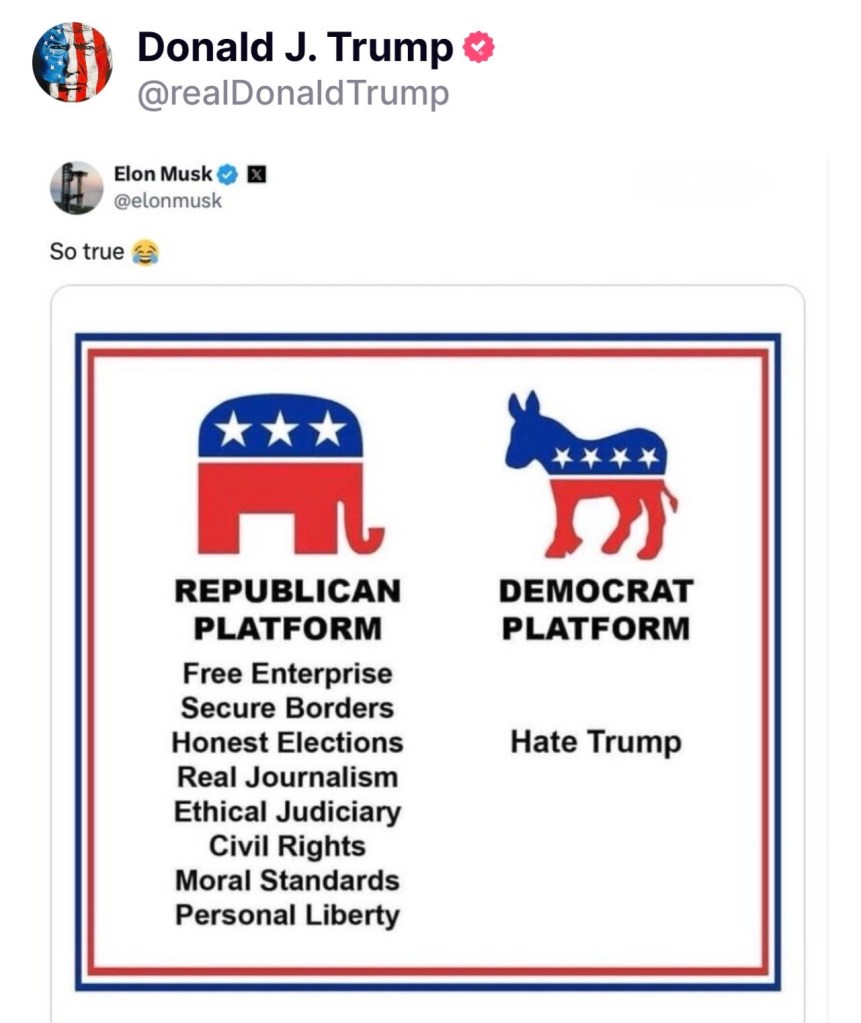Click the crying-laughing emoji after So true
This screenshot has height=1023, width=861.
[145, 252]
